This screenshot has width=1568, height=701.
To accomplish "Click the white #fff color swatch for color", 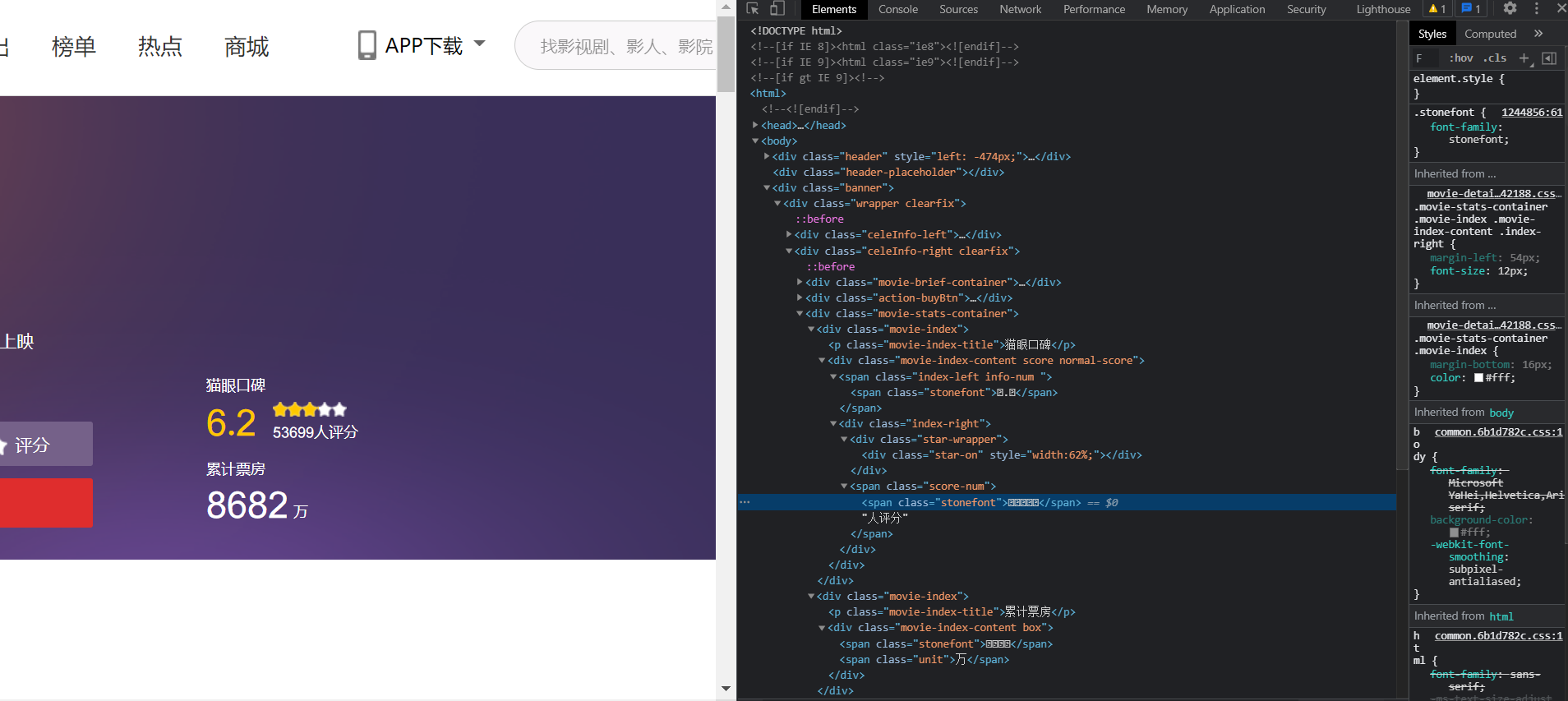I will click(1479, 378).
